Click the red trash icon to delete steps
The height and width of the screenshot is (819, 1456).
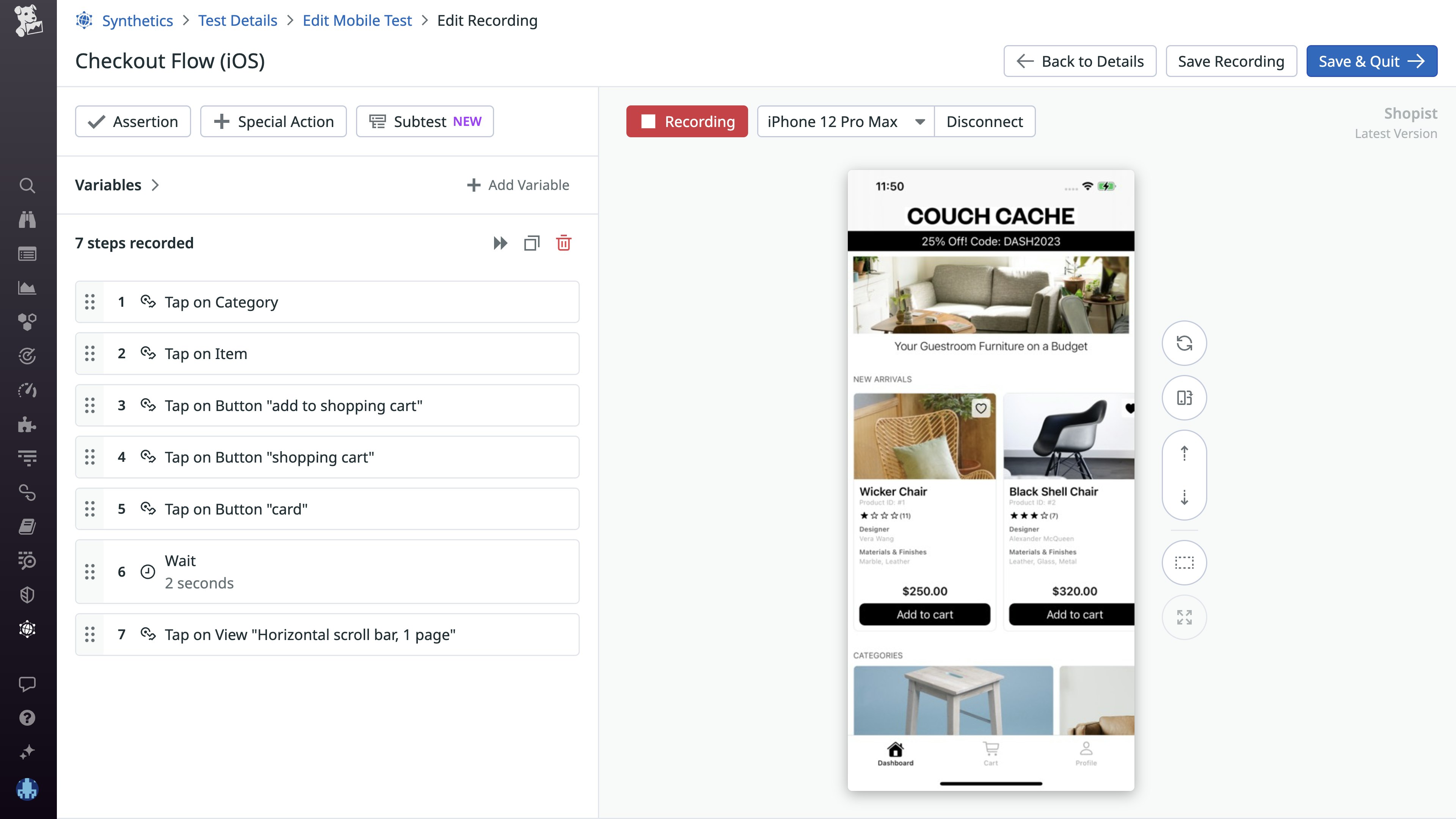point(563,243)
